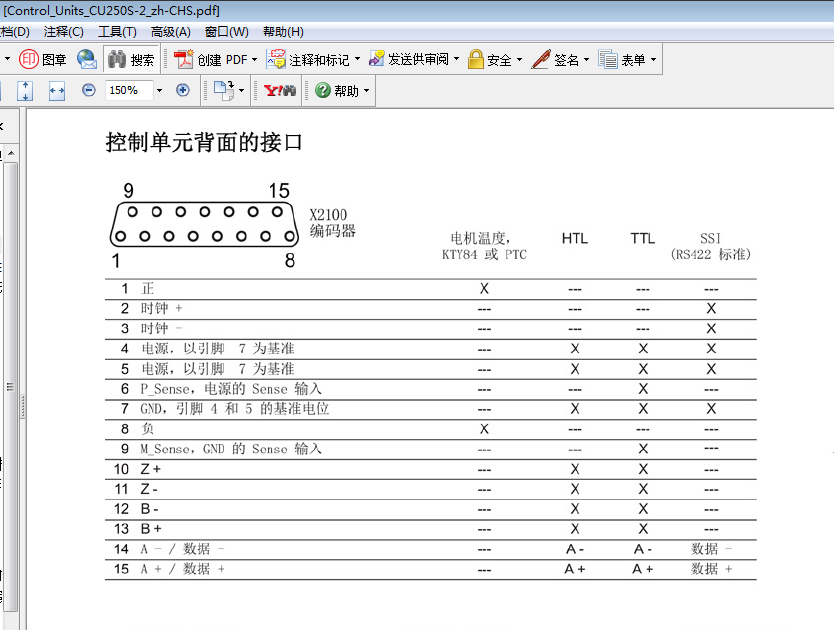Click the Fit Width icon
Image resolution: width=834 pixels, height=630 pixels.
click(57, 90)
